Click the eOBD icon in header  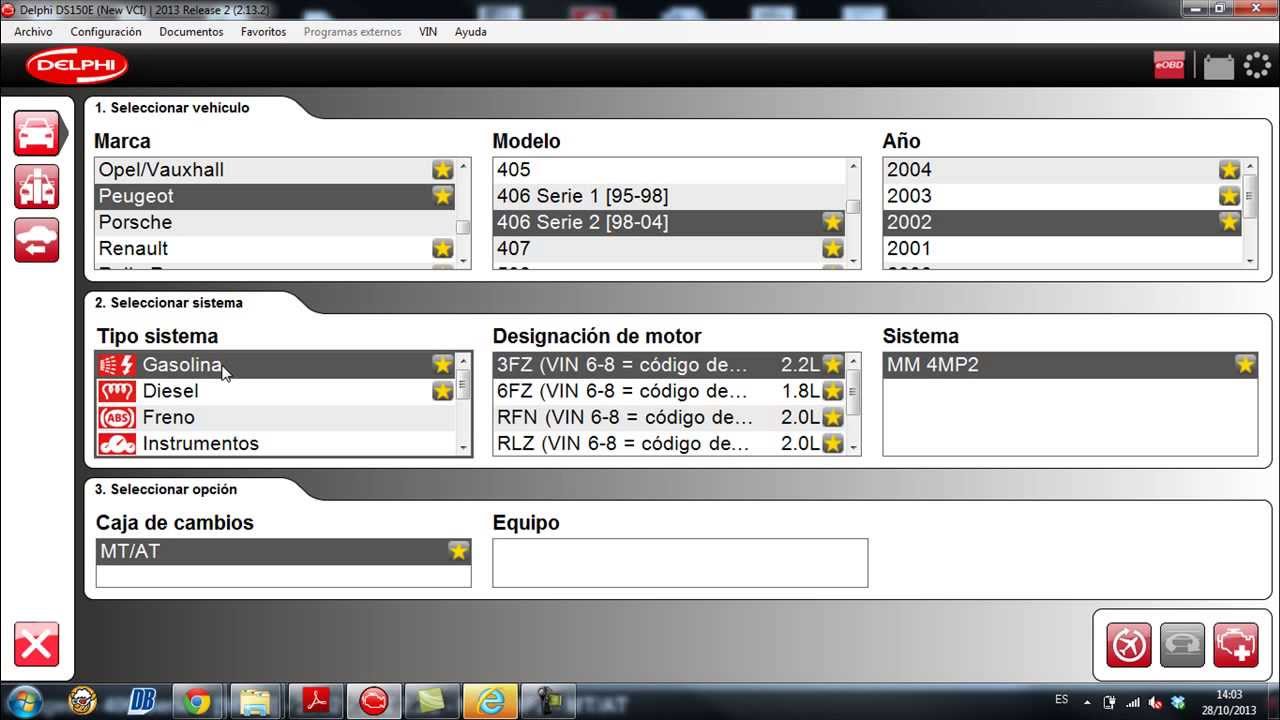[x=1169, y=66]
